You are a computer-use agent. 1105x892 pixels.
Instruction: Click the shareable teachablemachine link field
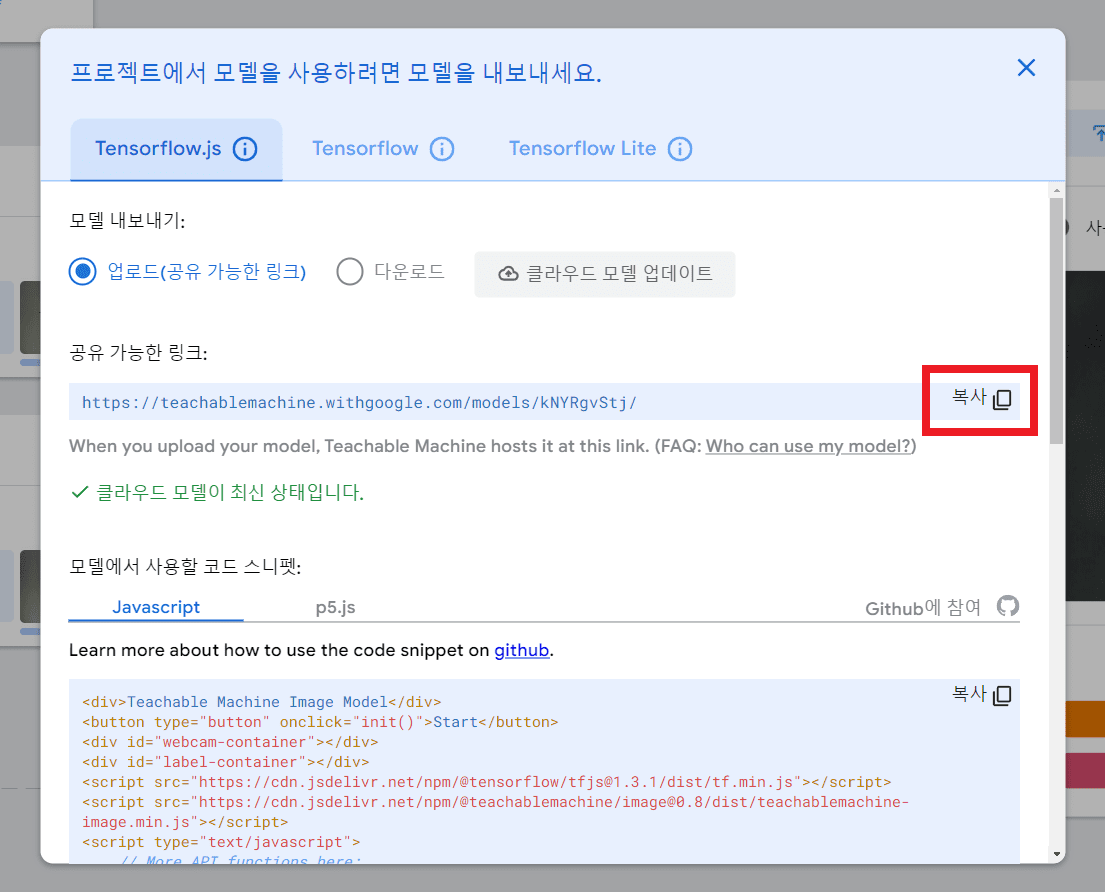[493, 402]
